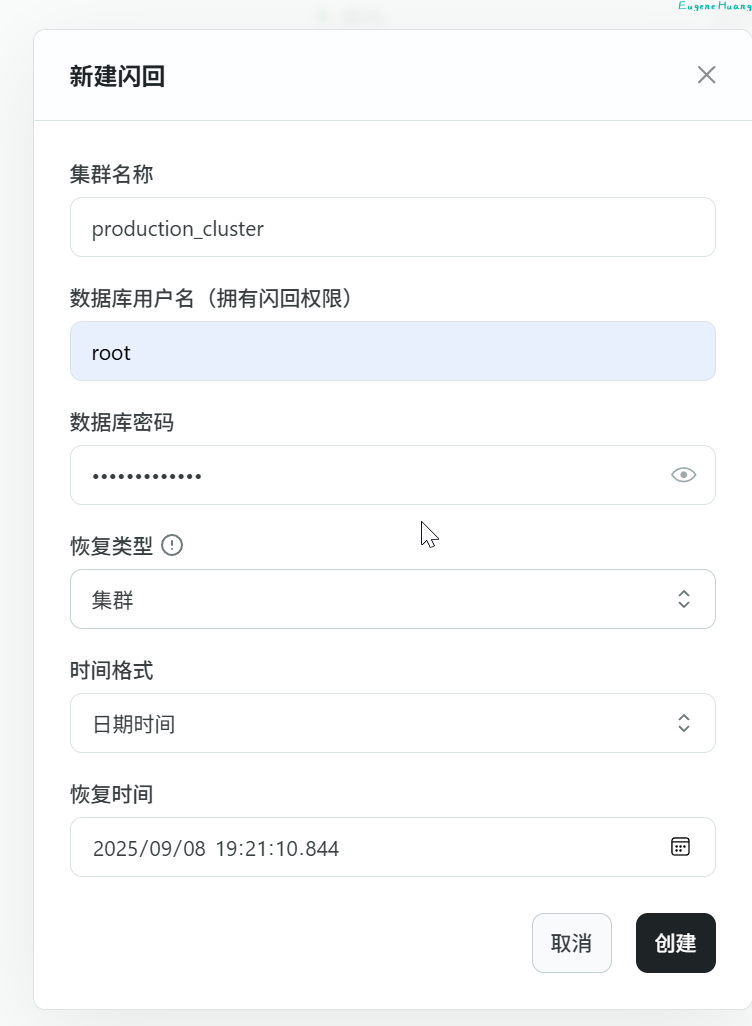This screenshot has width=752, height=1026.
Task: Click the username field containing root
Action: click(392, 351)
